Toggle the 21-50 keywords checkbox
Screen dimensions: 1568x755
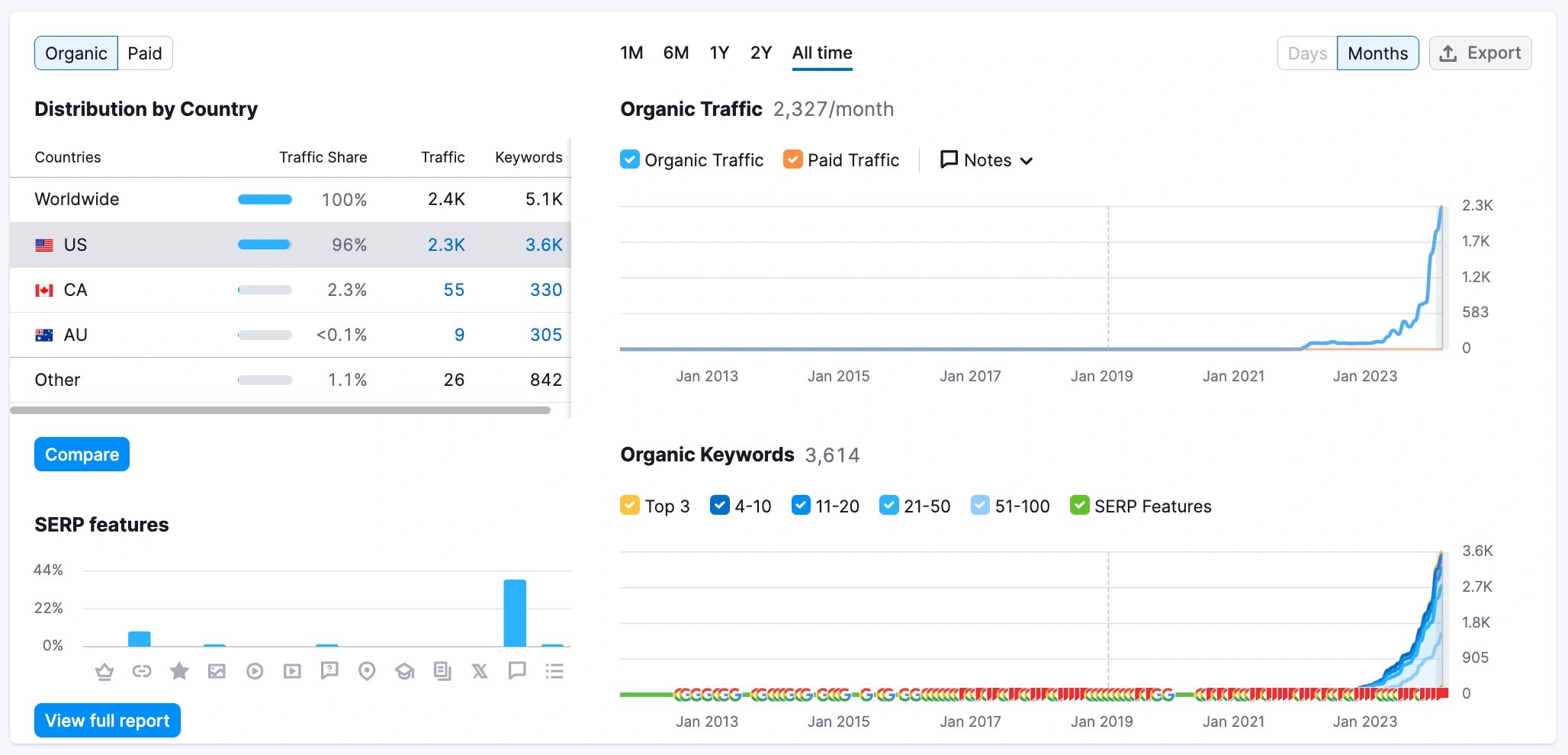click(x=889, y=506)
